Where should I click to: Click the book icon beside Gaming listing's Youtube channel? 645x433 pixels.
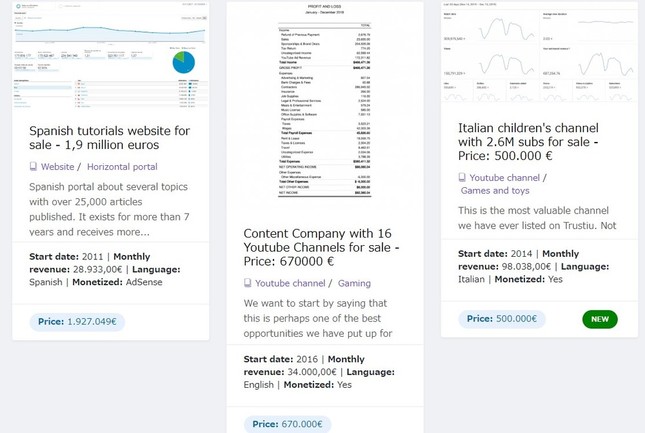point(248,283)
